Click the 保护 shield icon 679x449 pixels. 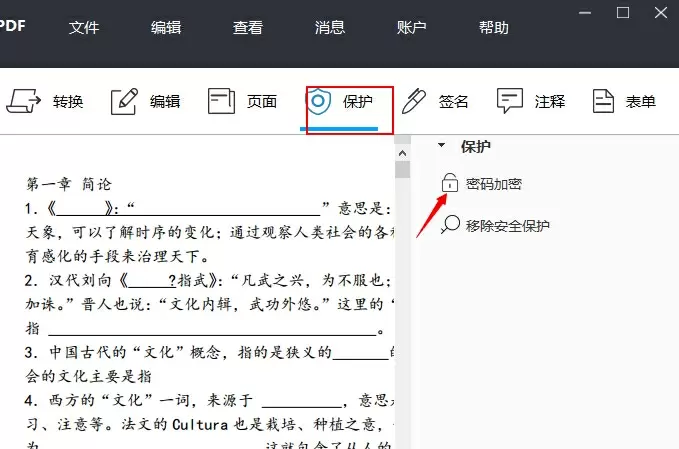coord(319,101)
